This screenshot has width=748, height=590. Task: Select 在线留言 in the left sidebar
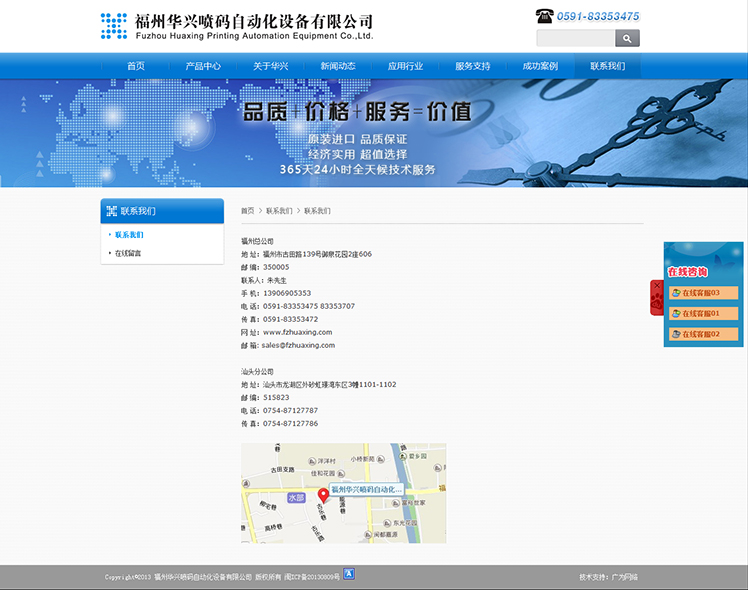(128, 253)
